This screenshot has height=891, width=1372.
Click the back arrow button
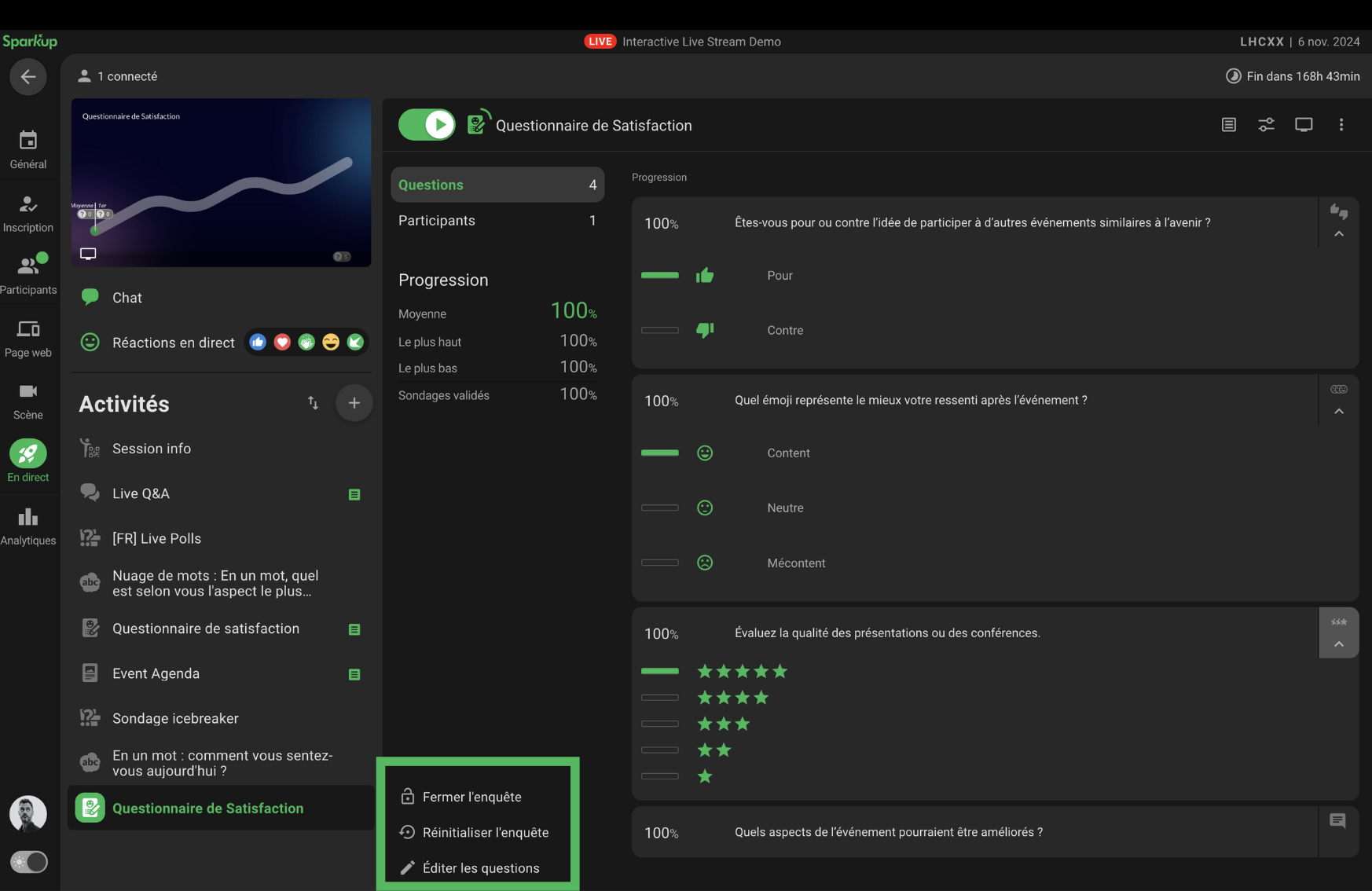(x=28, y=77)
